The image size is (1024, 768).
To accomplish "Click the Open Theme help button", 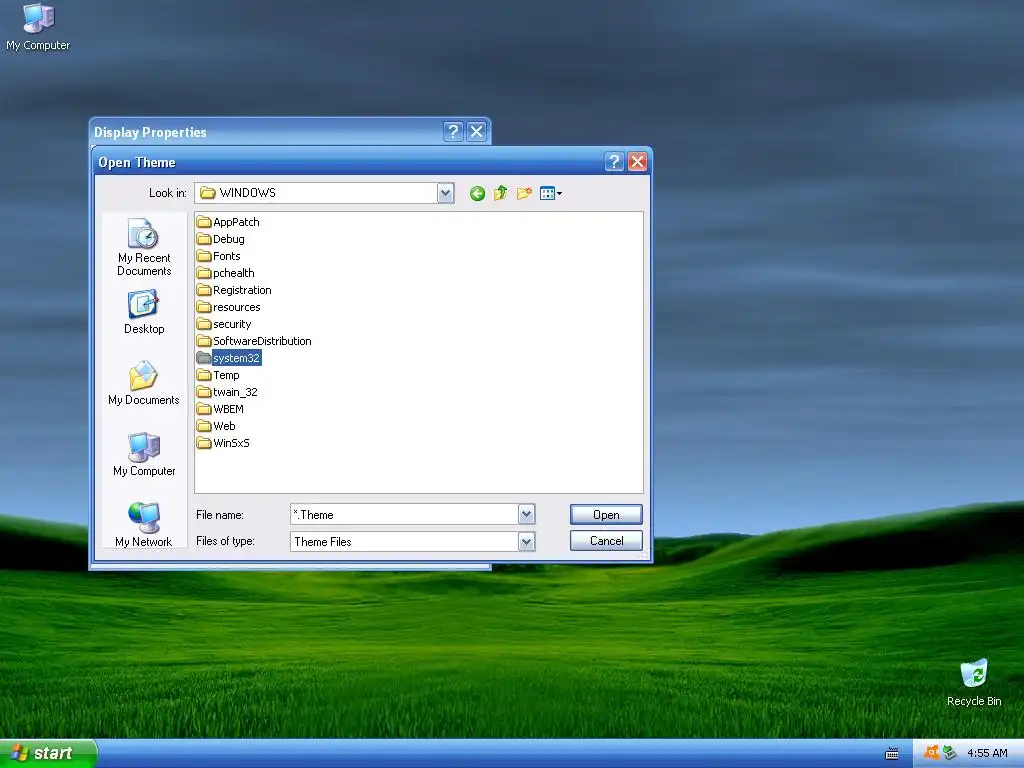I will (614, 161).
